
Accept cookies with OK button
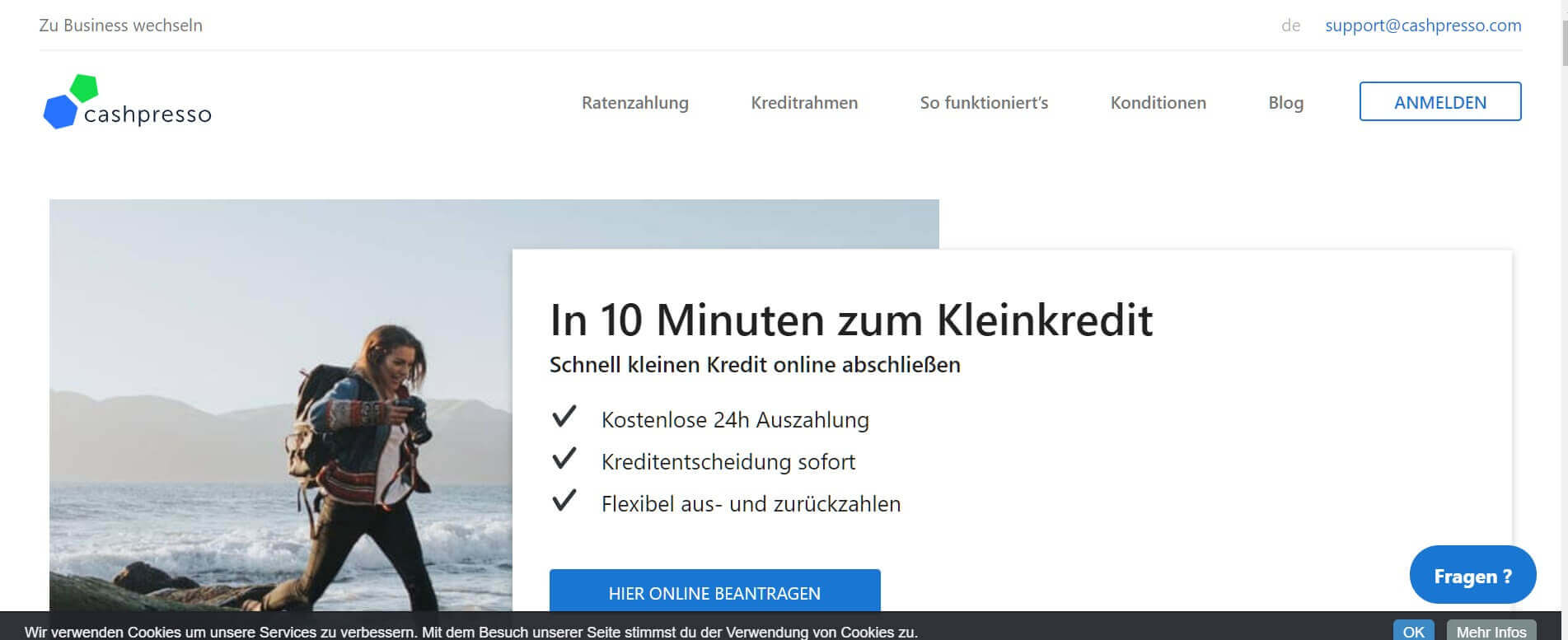pos(1413,632)
